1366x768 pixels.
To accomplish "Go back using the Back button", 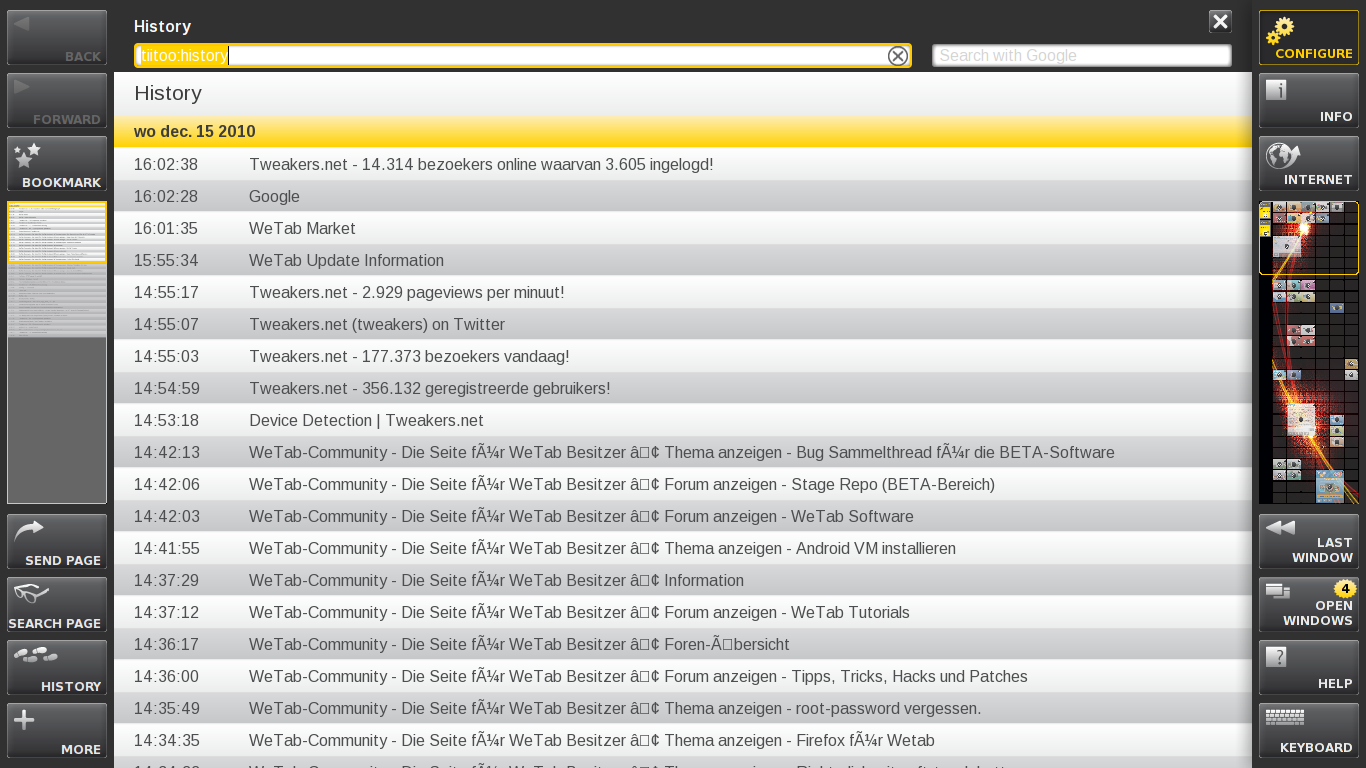I will tap(57, 38).
